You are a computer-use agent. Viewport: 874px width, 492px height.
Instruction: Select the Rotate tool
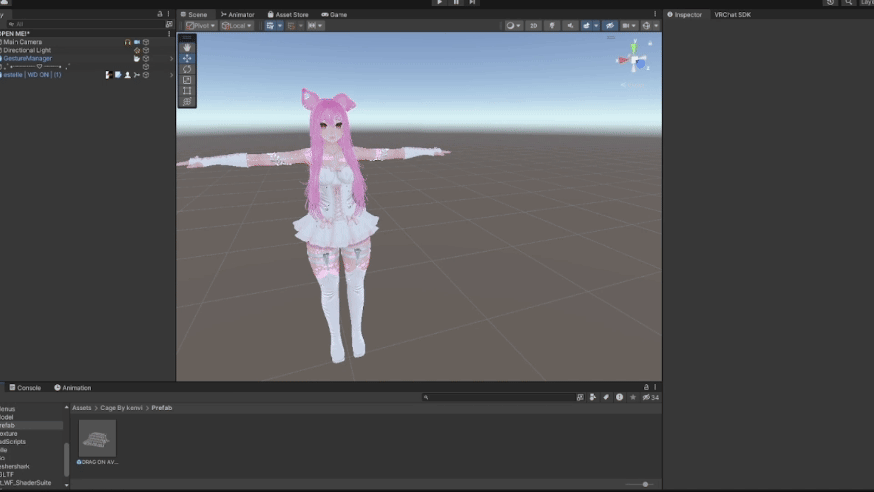(x=187, y=69)
